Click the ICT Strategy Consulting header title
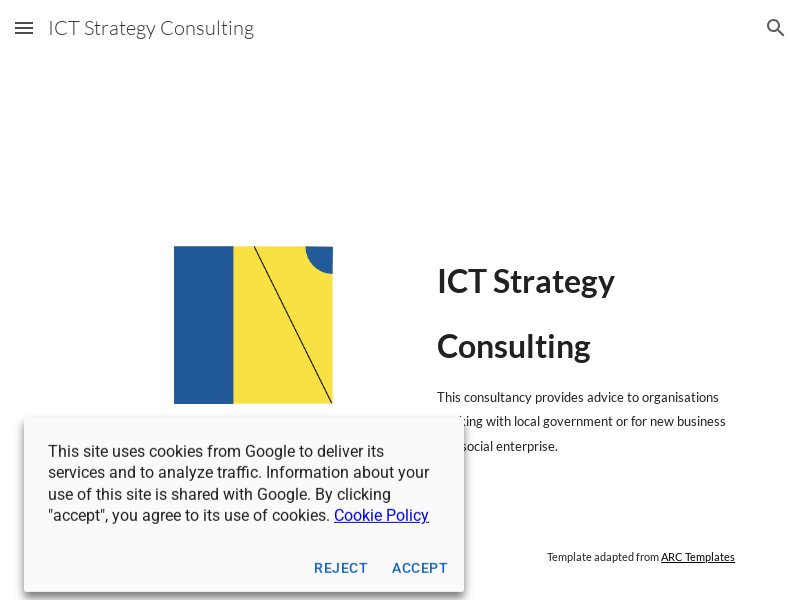 151,28
